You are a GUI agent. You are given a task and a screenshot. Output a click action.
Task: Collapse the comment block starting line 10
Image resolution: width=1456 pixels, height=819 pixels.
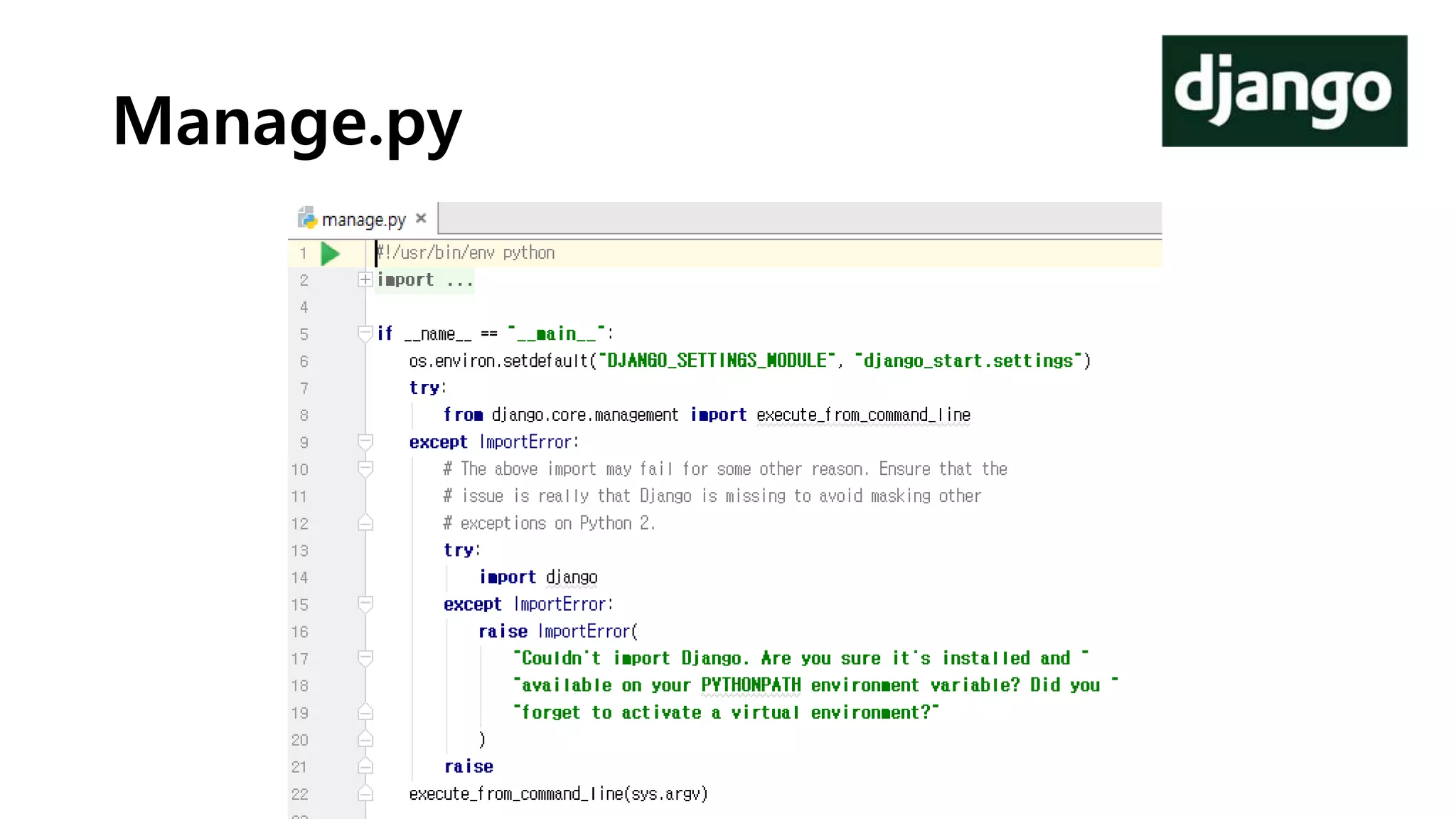(x=365, y=469)
